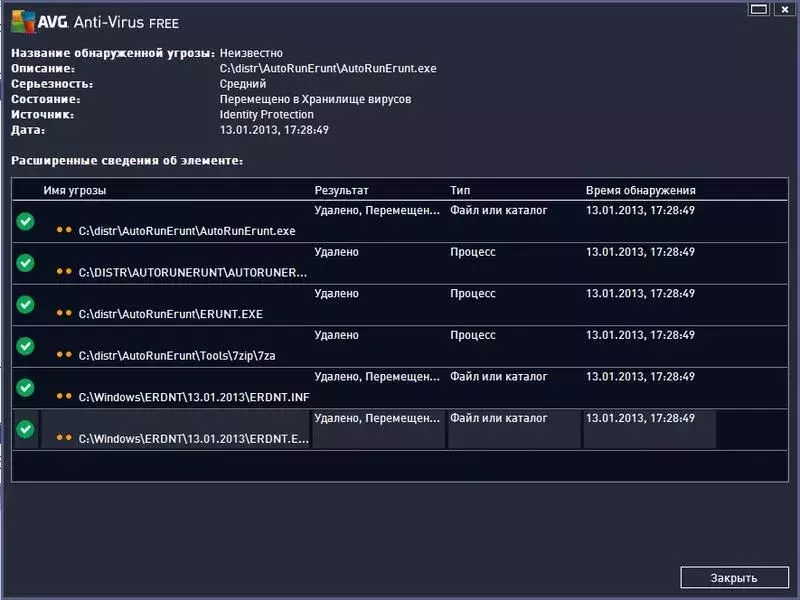Click orange dots beside AutoRunErunt.exe in threat list
This screenshot has height=600, width=800.
pyautogui.click(x=64, y=230)
